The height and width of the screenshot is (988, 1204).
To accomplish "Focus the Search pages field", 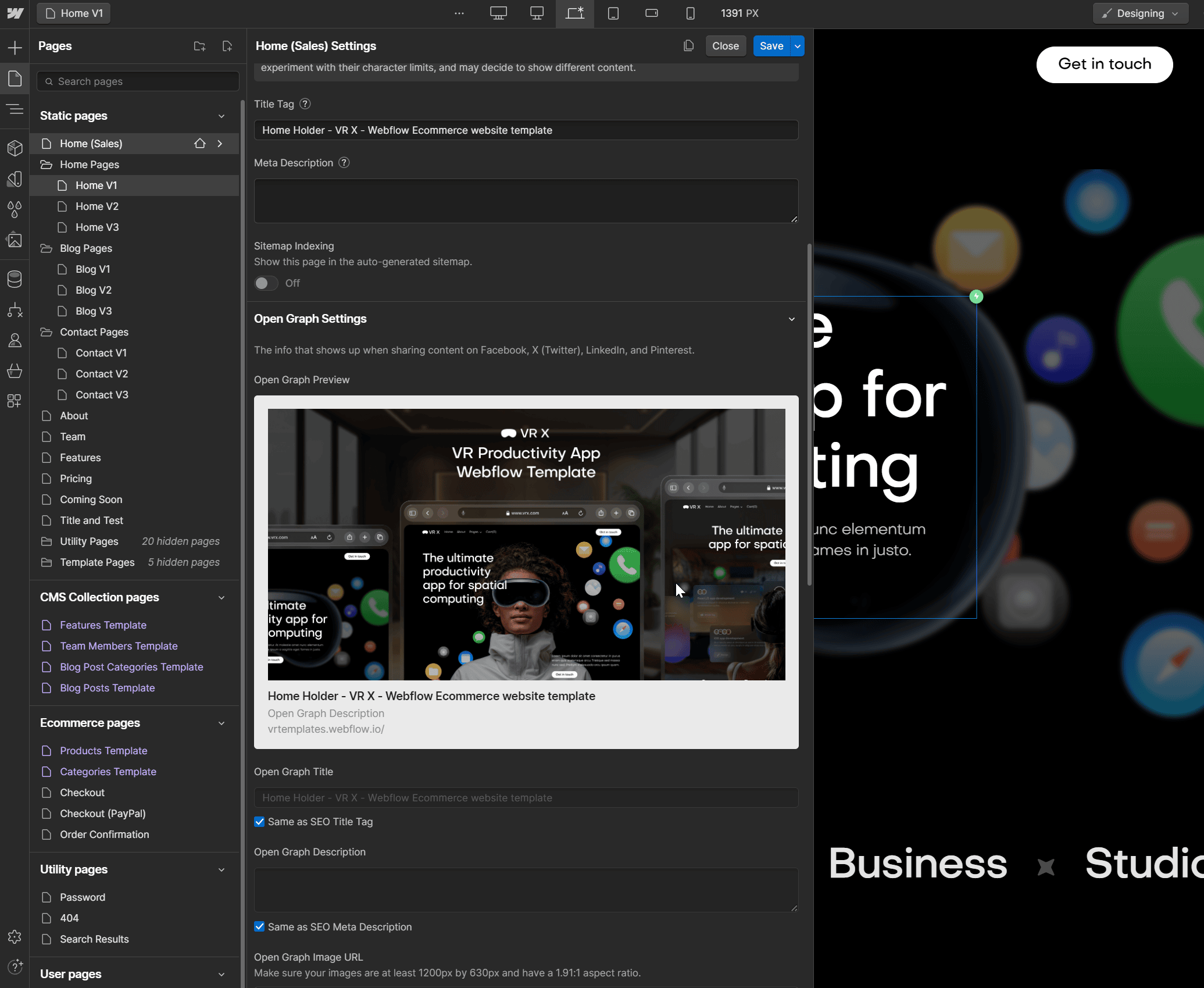I will tap(138, 81).
